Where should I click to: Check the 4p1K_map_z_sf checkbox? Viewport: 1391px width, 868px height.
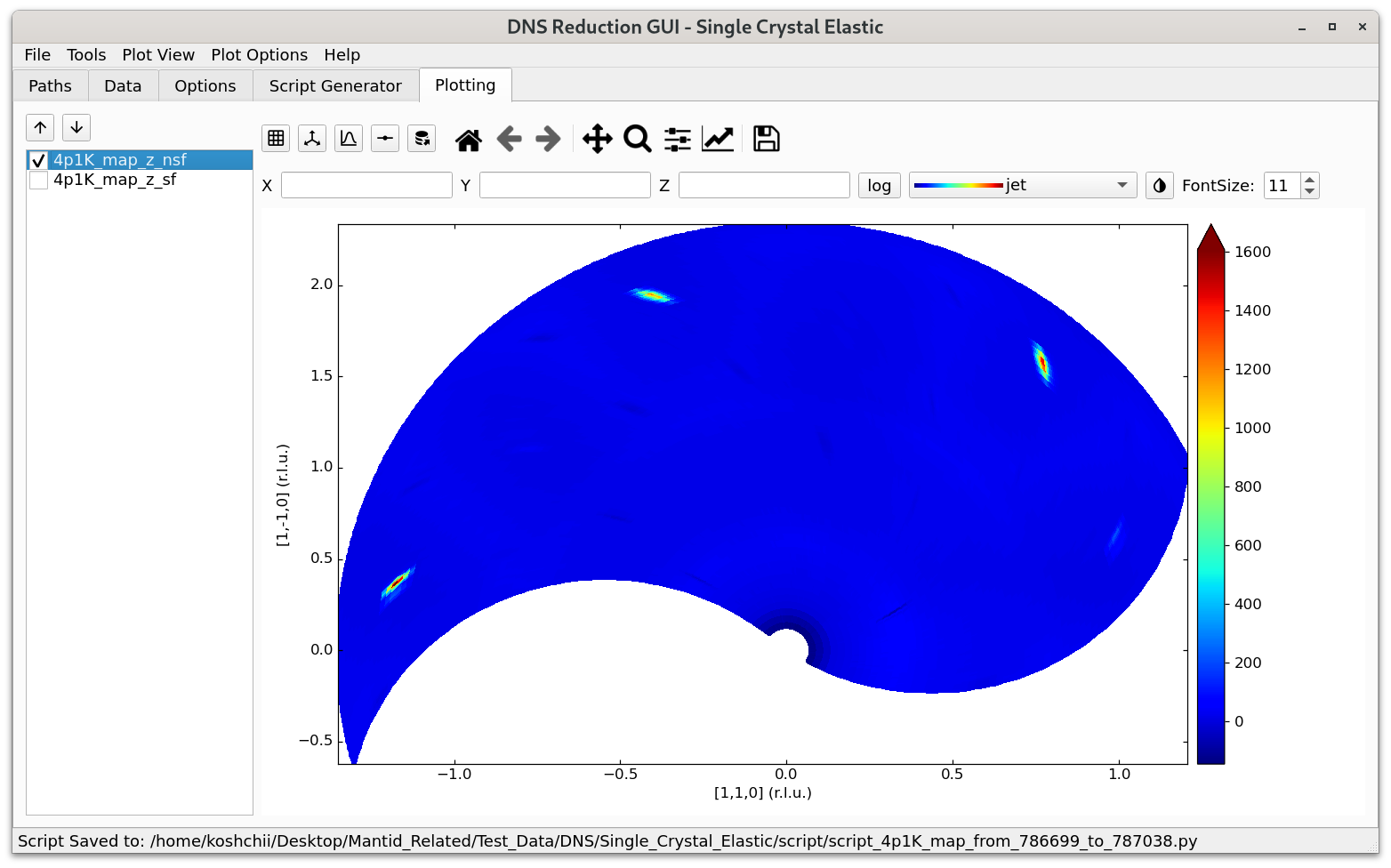[38, 180]
